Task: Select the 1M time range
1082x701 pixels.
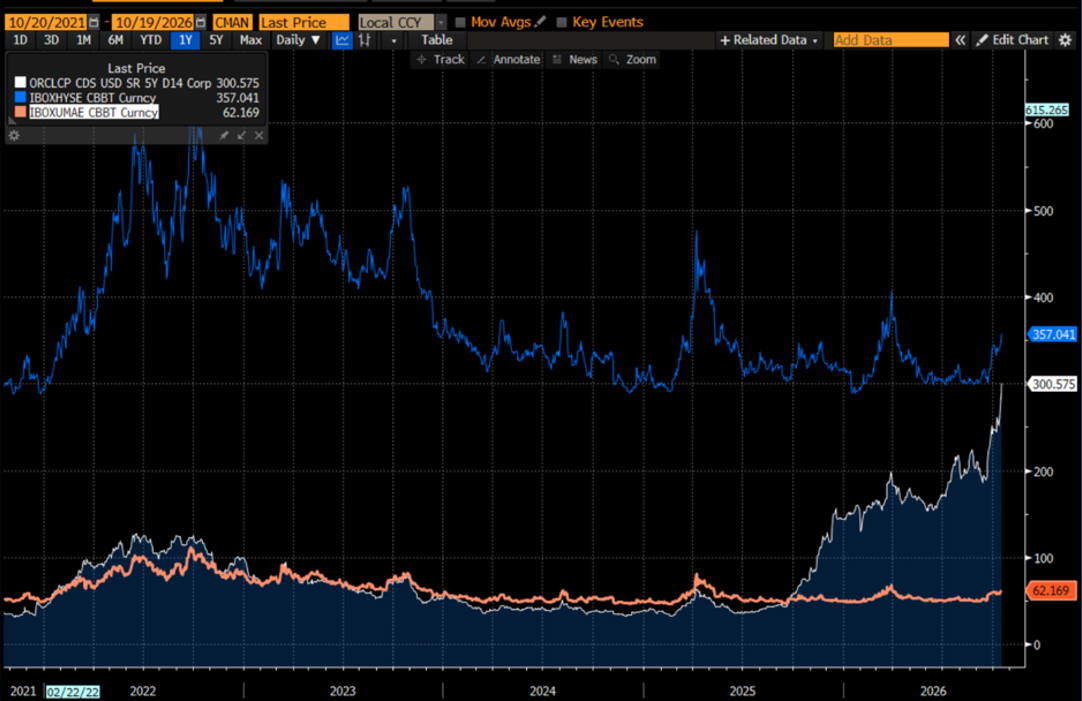Action: point(83,40)
